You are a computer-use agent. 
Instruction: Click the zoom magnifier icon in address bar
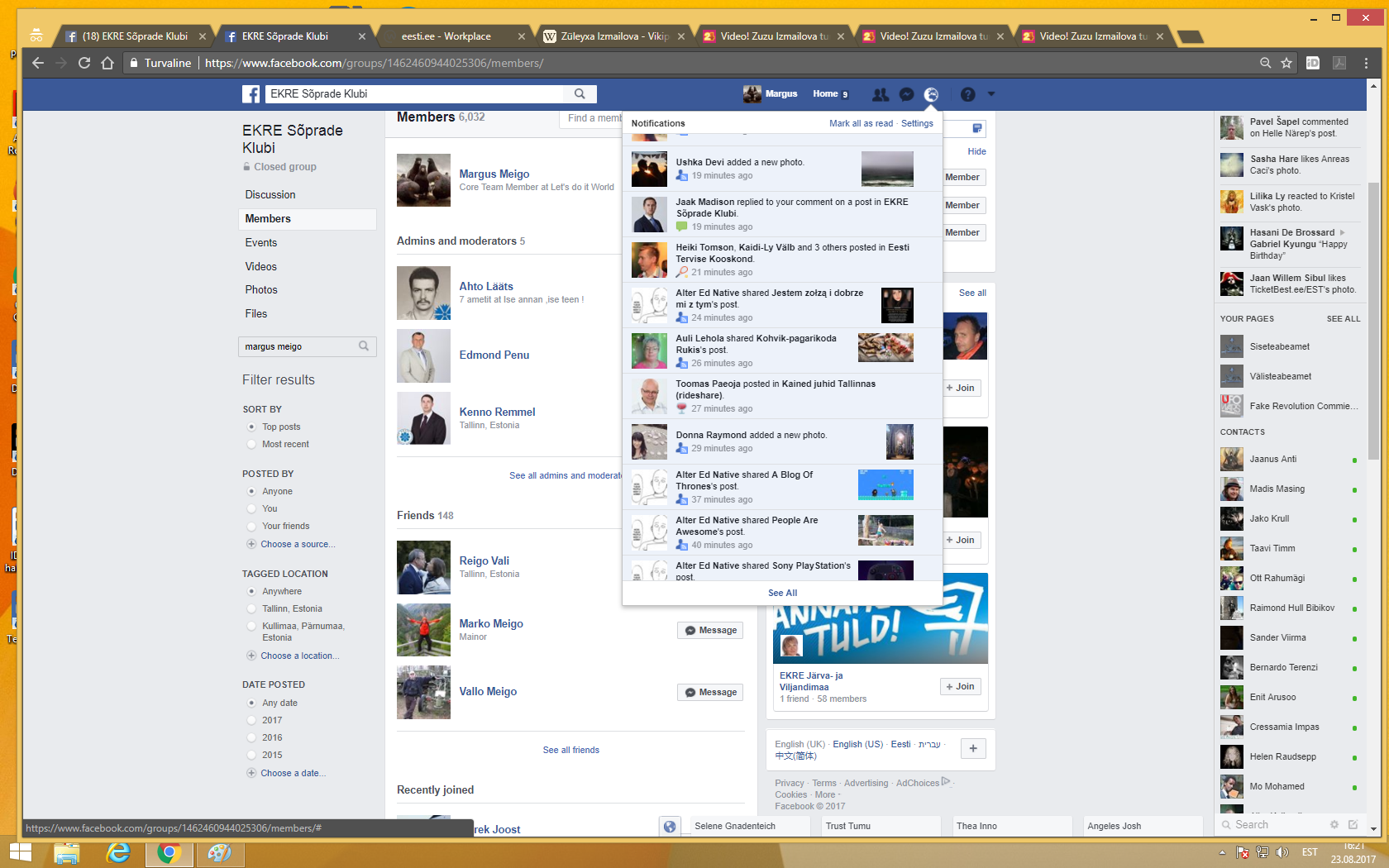[x=1265, y=63]
